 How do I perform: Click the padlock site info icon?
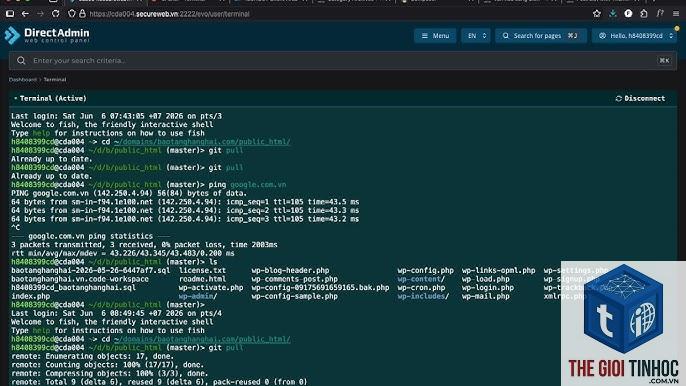coord(82,14)
